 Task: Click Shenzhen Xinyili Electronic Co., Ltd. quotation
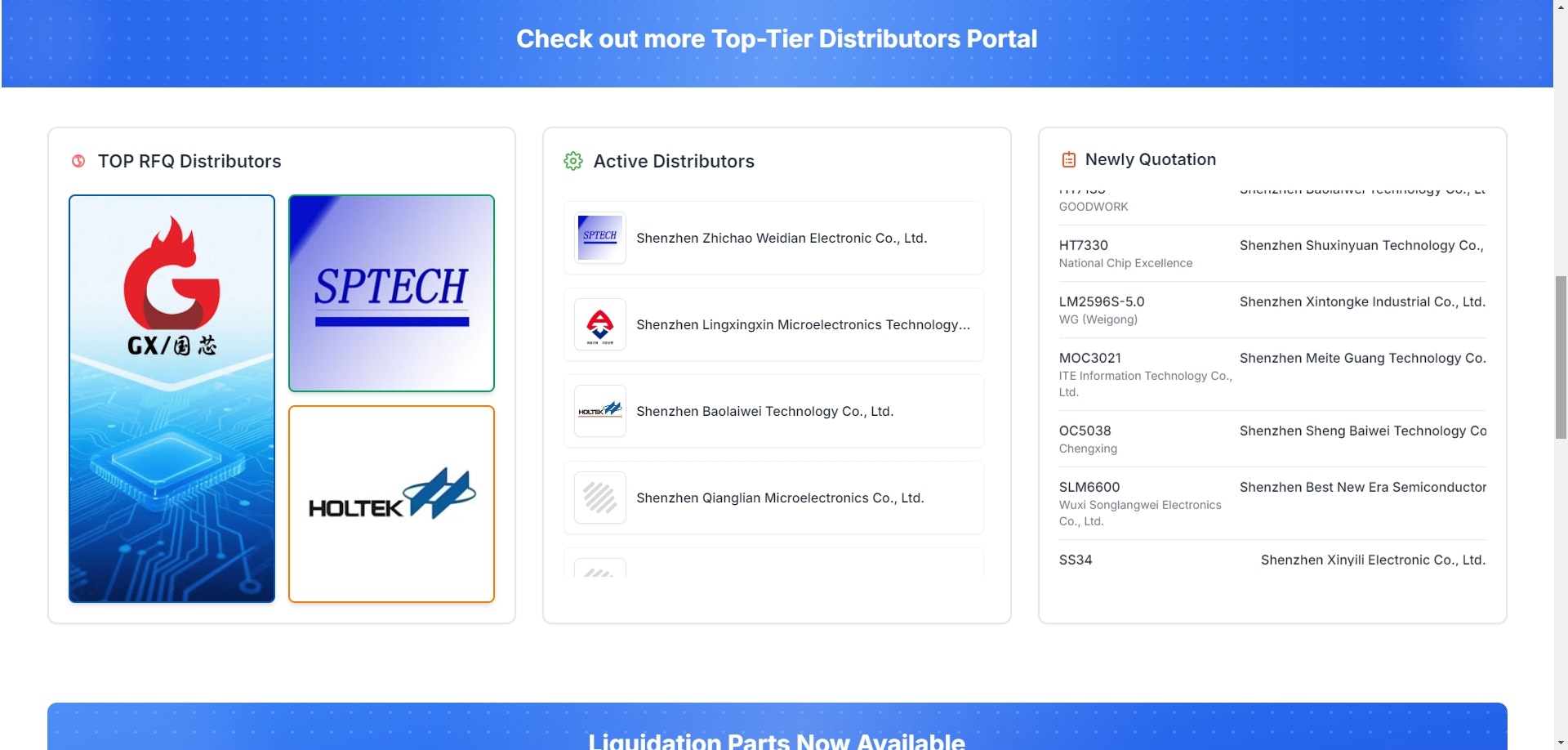click(1373, 560)
